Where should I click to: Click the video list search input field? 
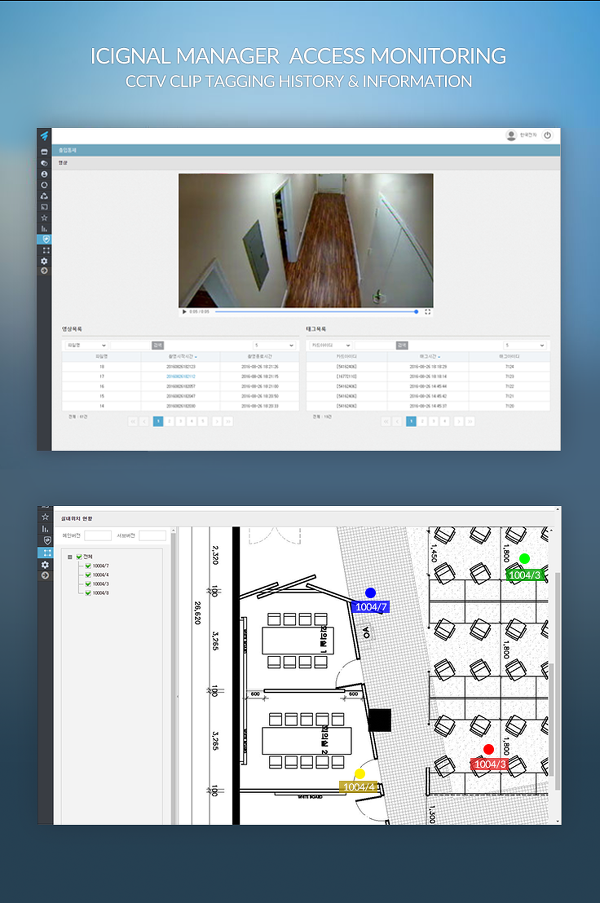point(131,345)
